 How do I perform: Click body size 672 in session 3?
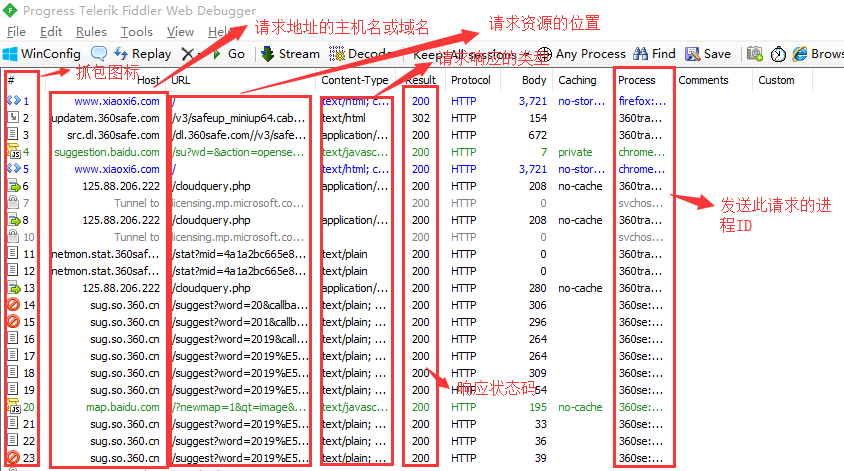click(537, 135)
